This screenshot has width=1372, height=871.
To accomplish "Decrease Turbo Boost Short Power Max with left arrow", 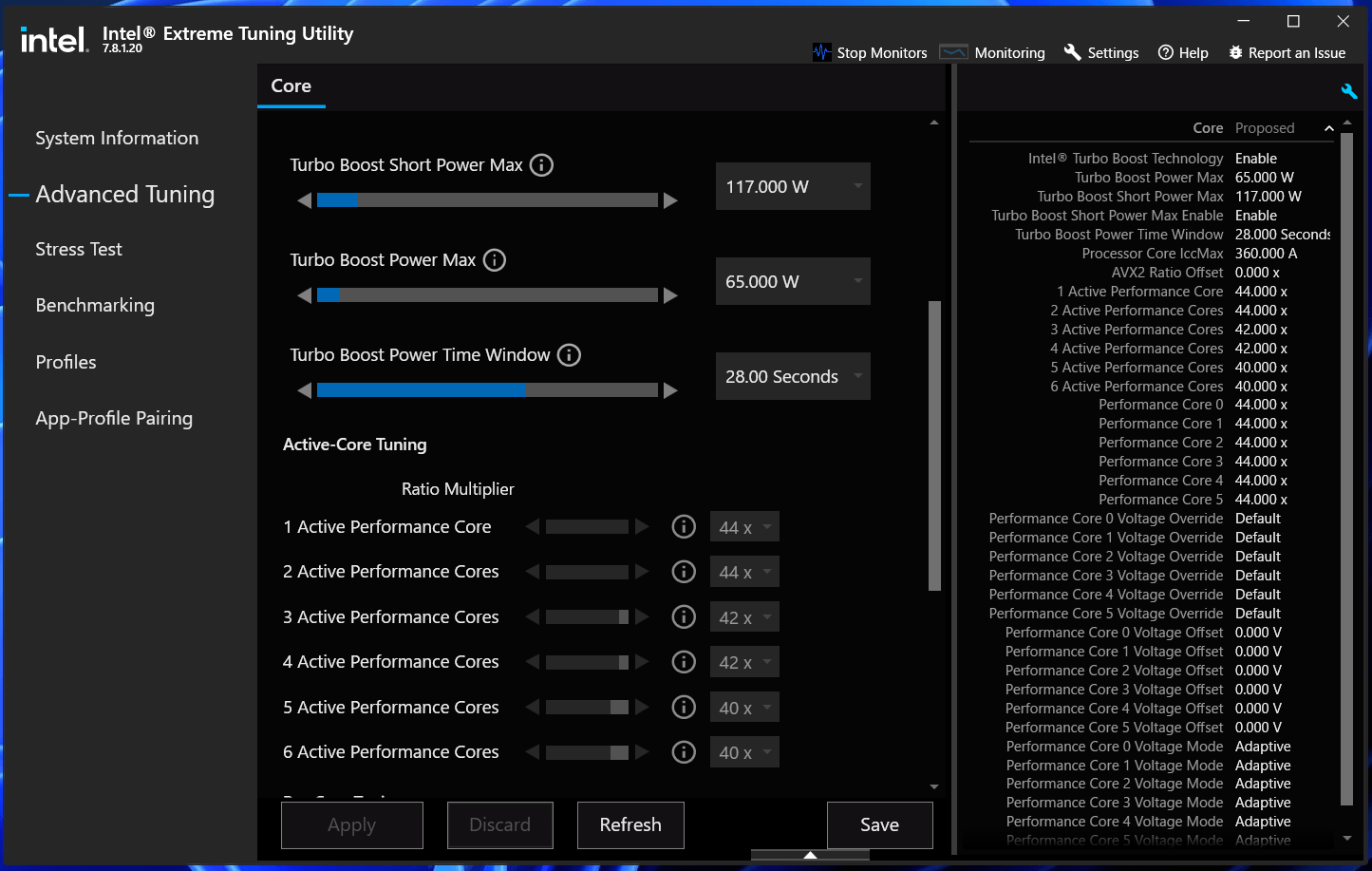I will (x=304, y=200).
